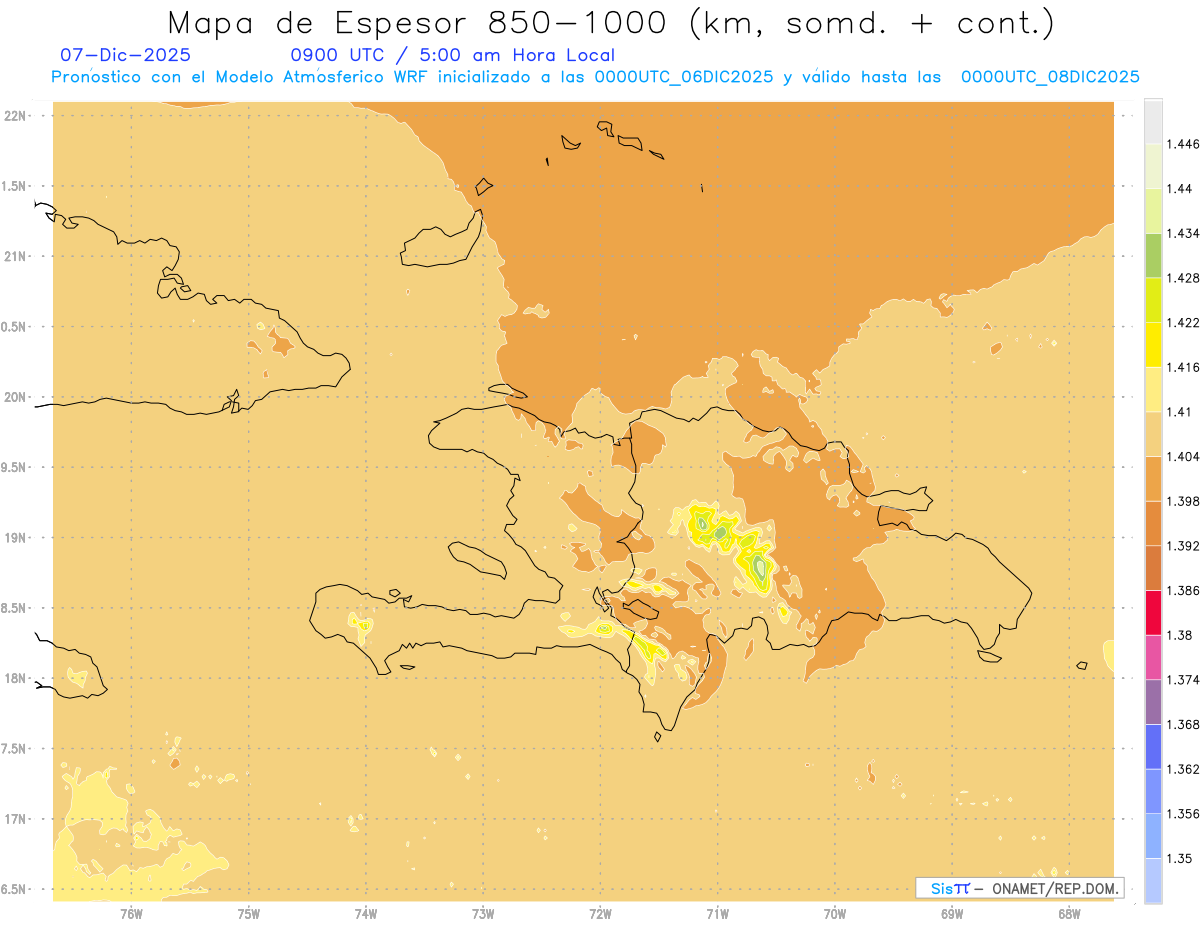Click the legend value 1.44
Screen dimensions: 1200x927
click(1181, 189)
